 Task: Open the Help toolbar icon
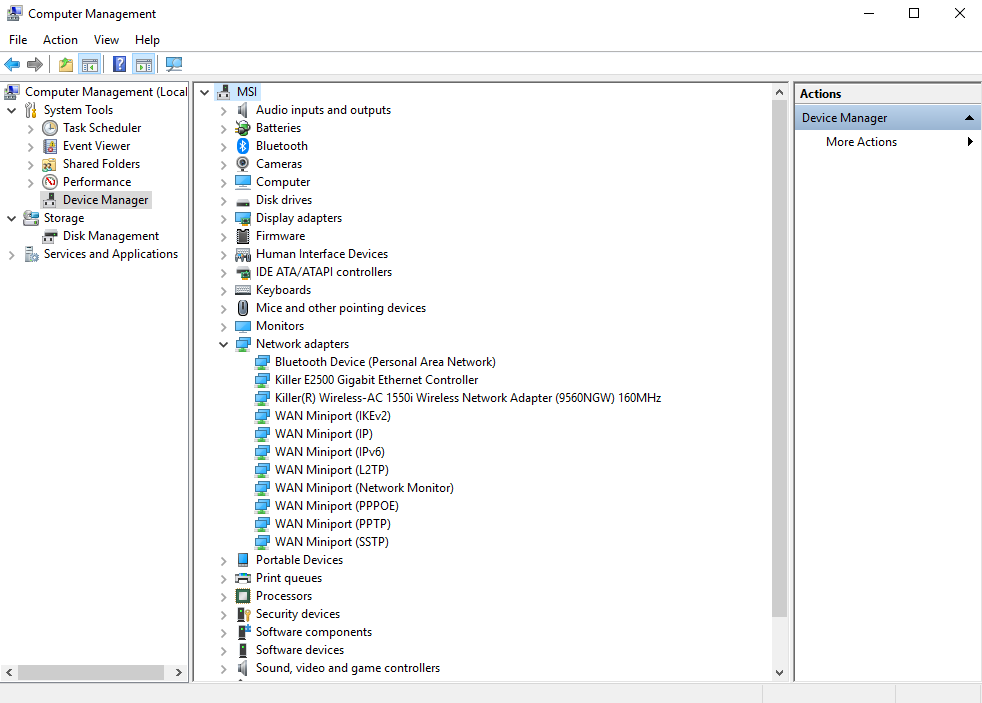point(119,65)
